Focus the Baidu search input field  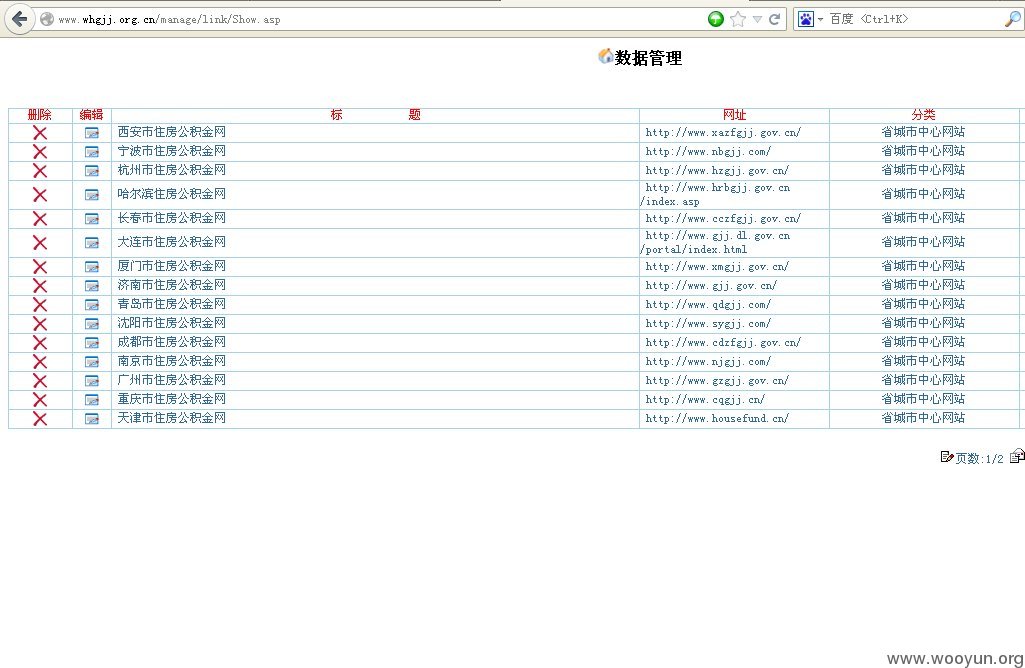tap(914, 19)
